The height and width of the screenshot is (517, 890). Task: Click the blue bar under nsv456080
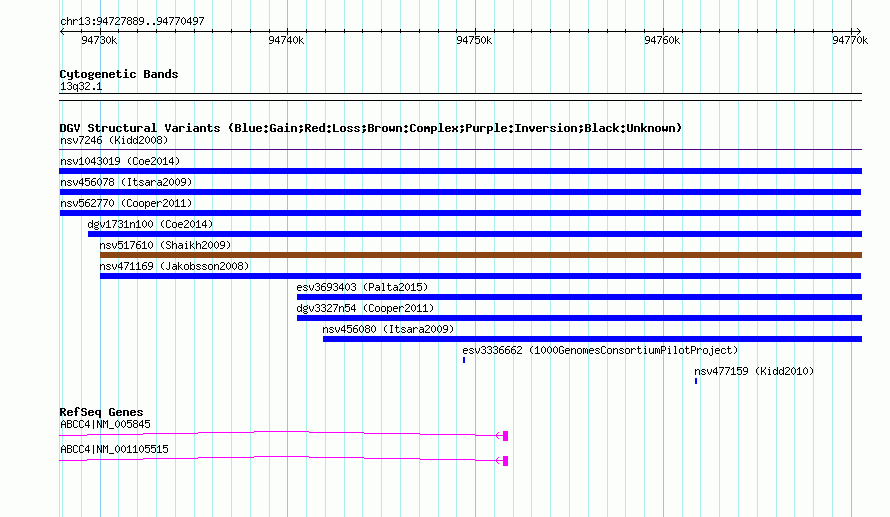point(592,339)
